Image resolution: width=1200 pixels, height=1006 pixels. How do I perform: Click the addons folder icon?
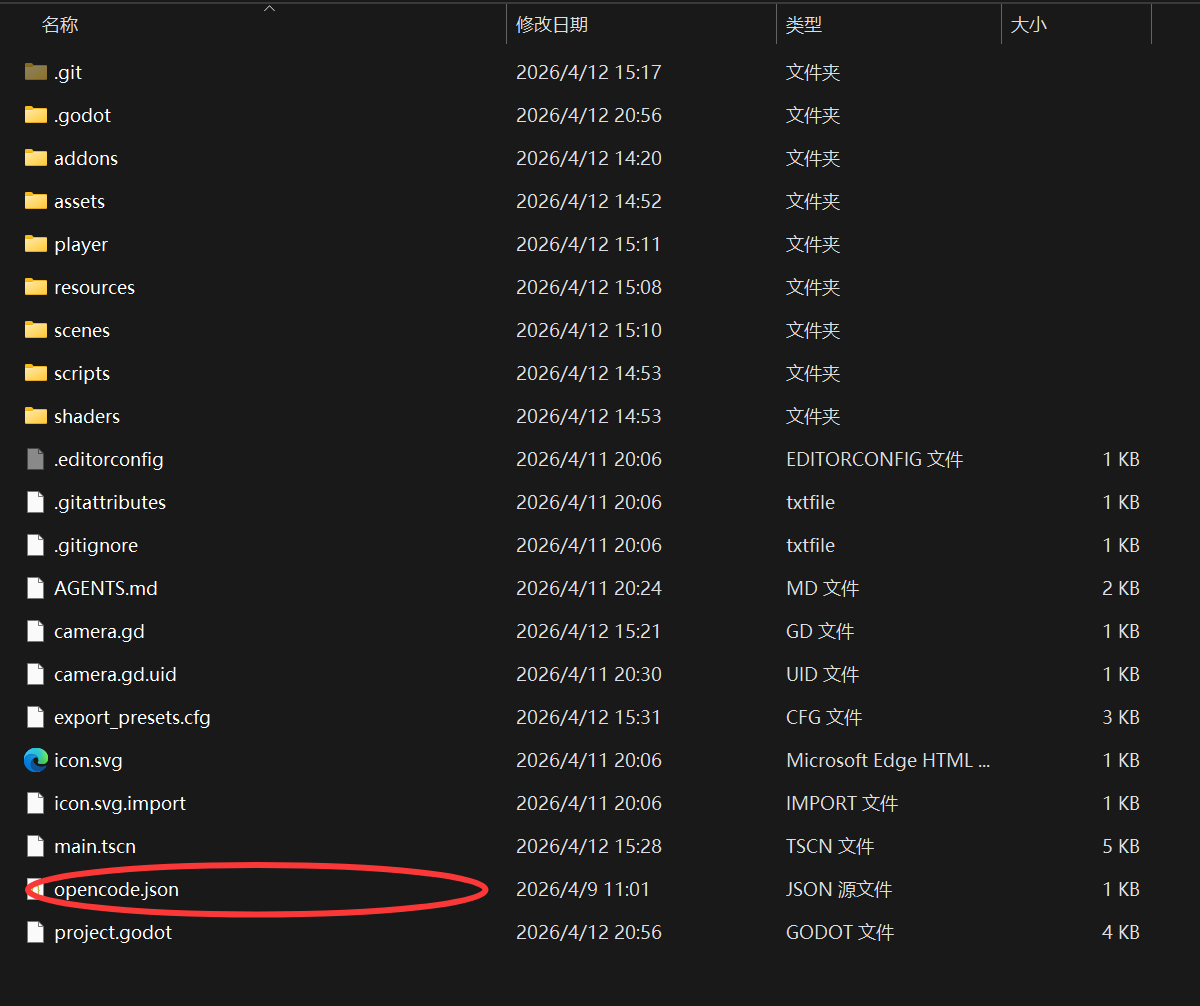coord(36,158)
